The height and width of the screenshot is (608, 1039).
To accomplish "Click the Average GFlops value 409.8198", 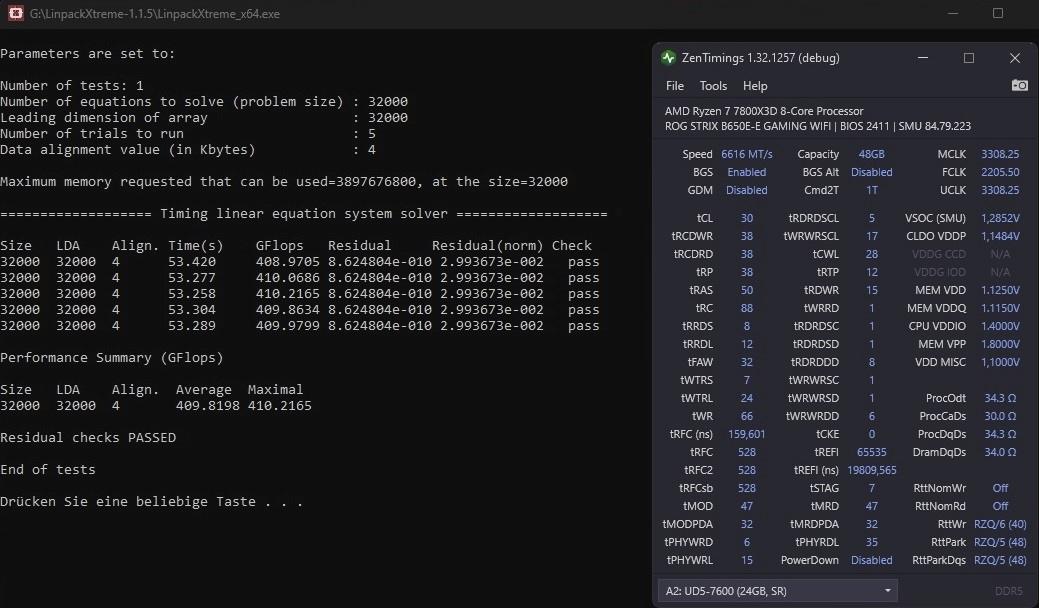I will point(207,405).
